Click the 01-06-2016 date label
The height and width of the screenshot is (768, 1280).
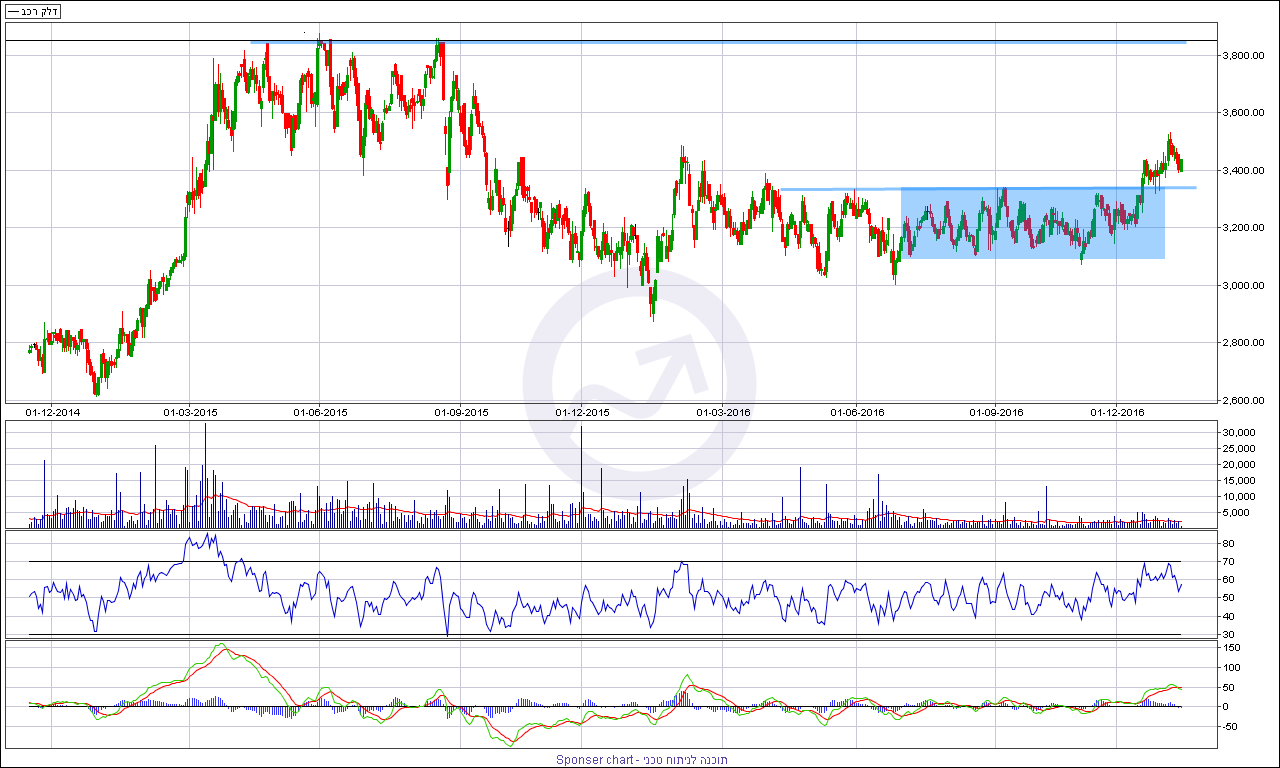pyautogui.click(x=857, y=412)
